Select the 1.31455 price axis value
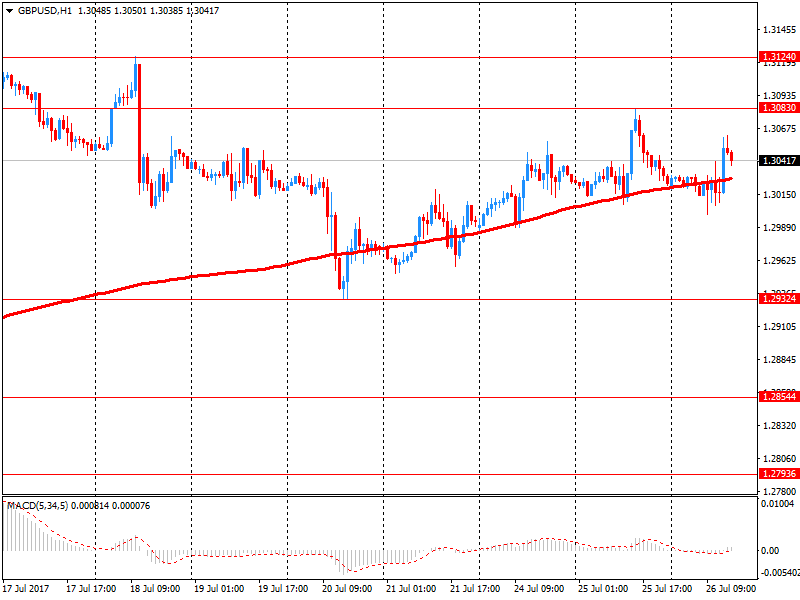This screenshot has width=800, height=600. [x=779, y=30]
